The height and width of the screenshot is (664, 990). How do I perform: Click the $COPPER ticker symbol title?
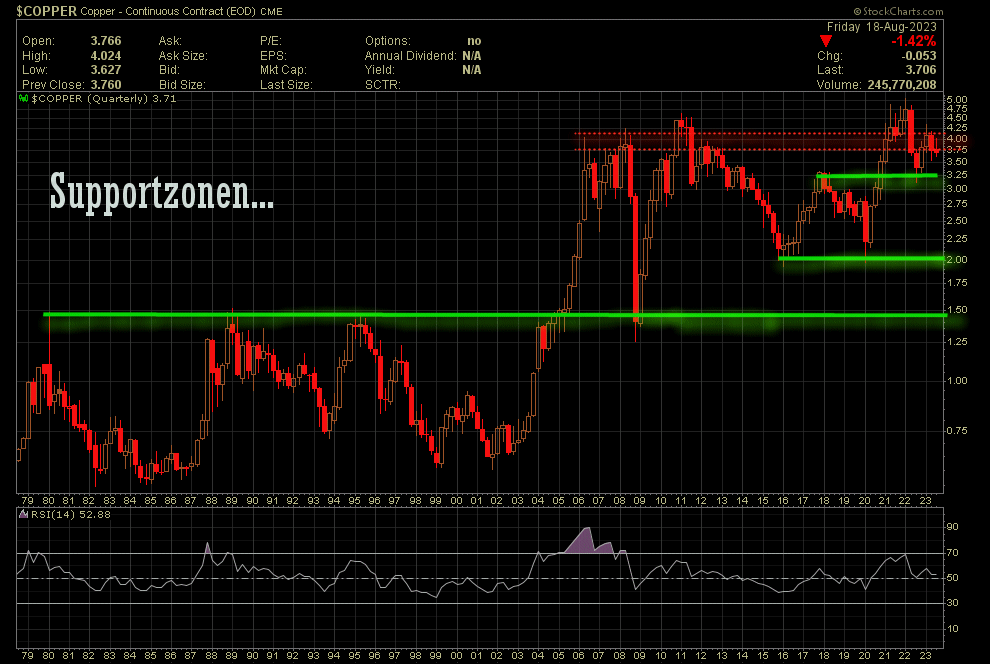click(47, 11)
